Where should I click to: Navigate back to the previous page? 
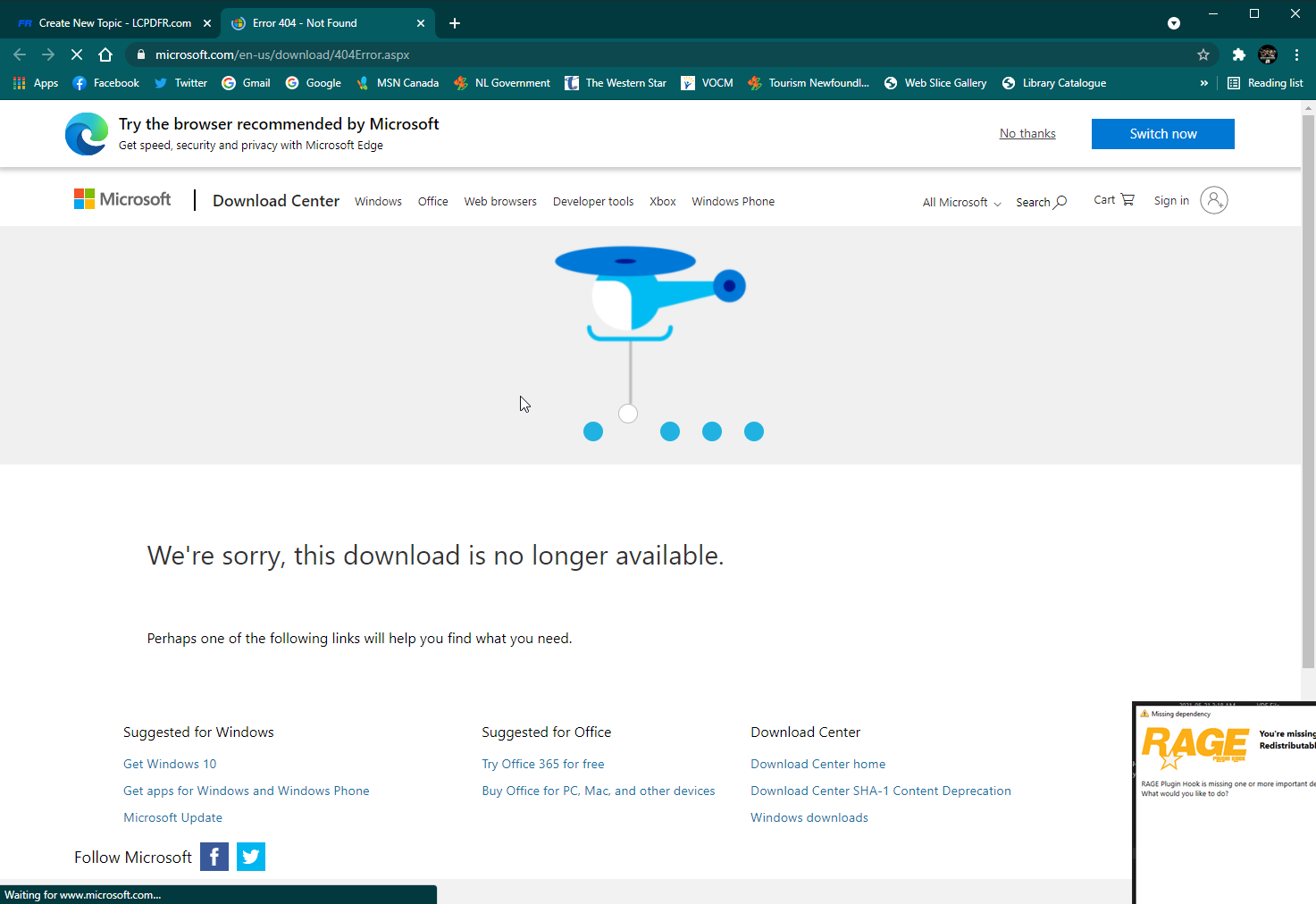20,54
